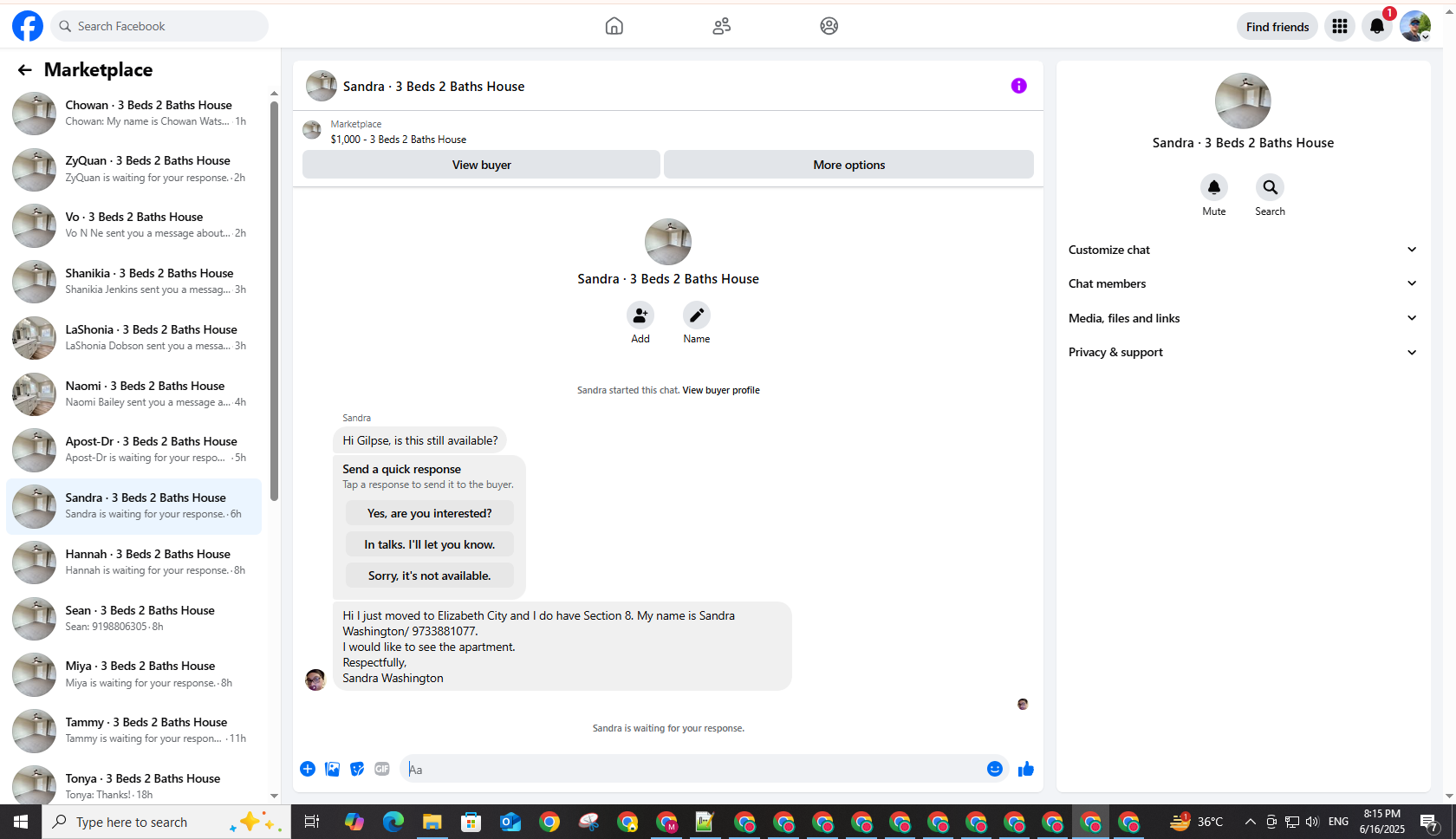Viewport: 1456px width, 839px height.
Task: Open the Groups icon in top navigation
Action: [829, 26]
